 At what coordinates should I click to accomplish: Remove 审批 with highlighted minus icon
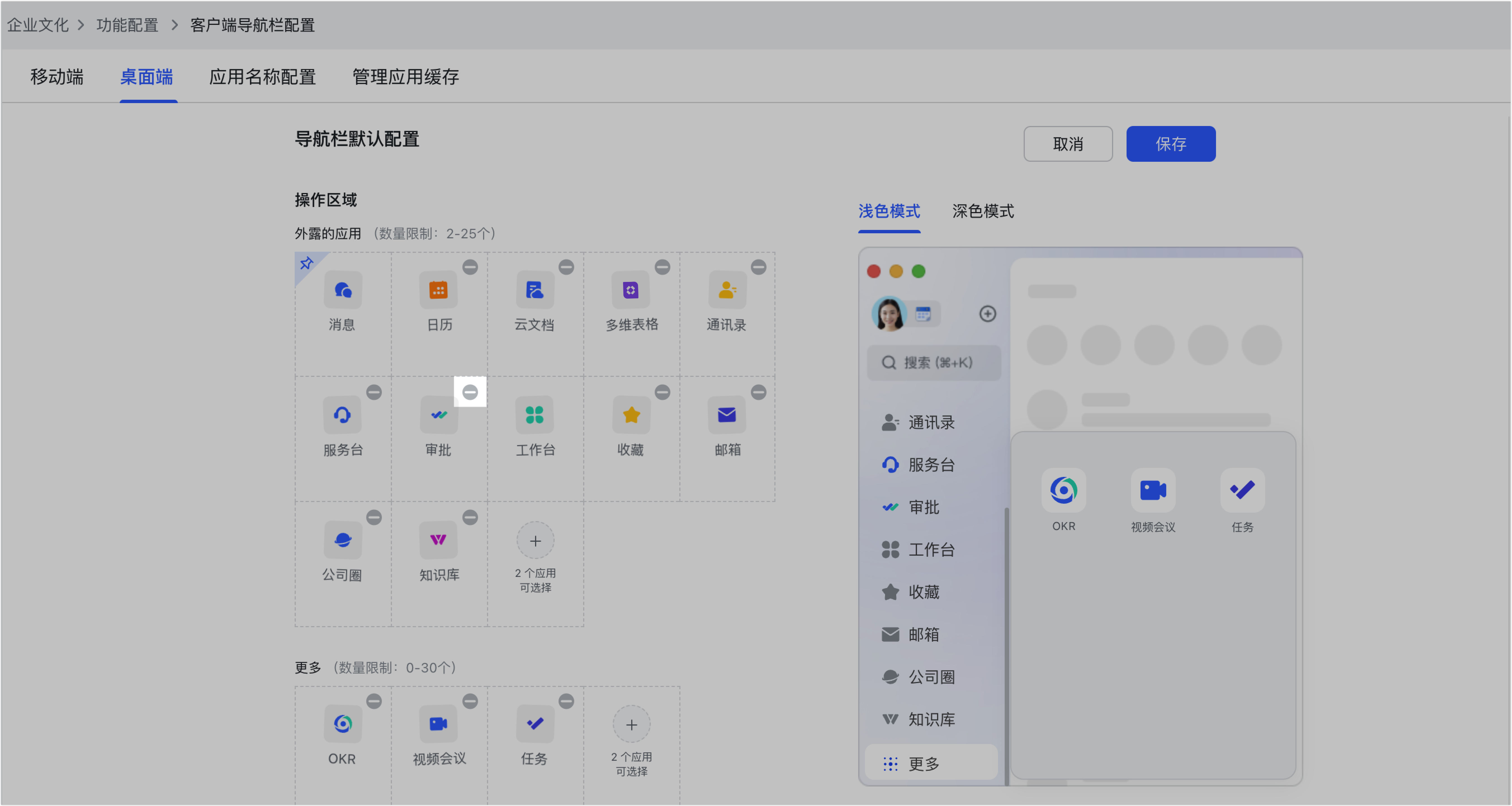click(x=470, y=392)
